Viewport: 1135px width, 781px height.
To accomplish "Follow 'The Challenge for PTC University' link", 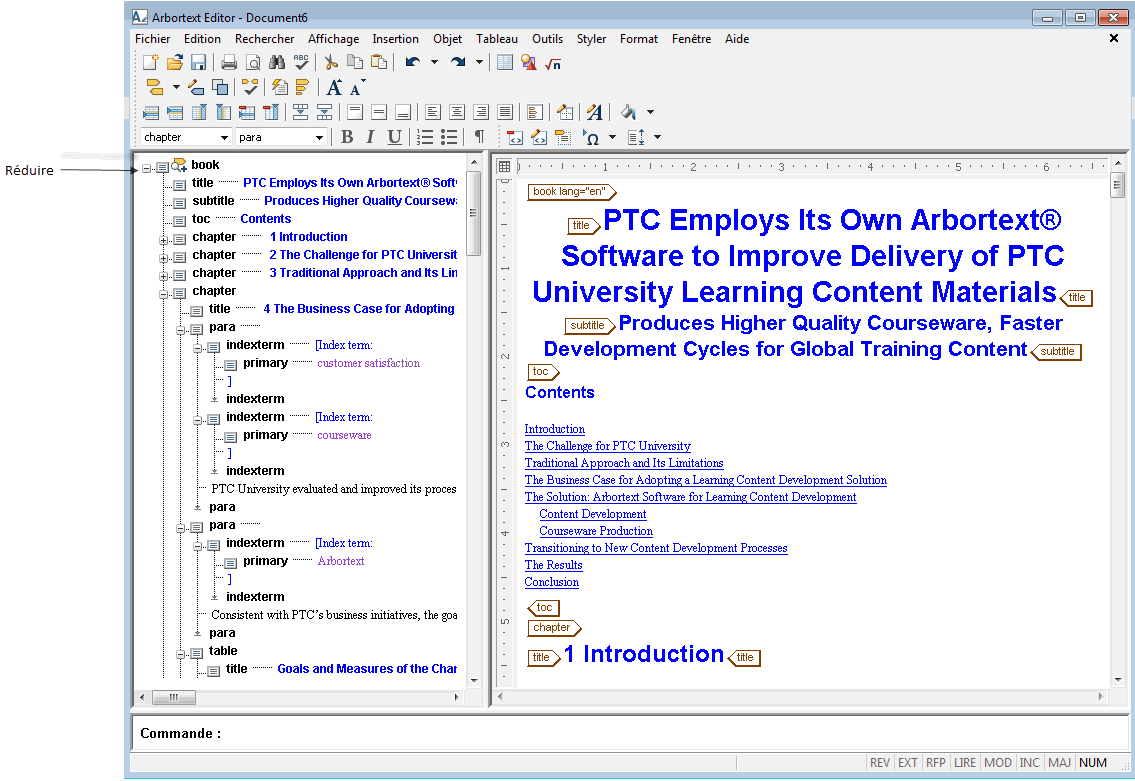I will point(607,446).
